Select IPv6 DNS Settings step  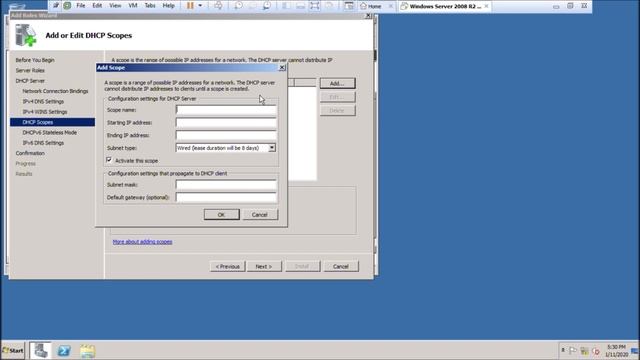click(x=43, y=143)
